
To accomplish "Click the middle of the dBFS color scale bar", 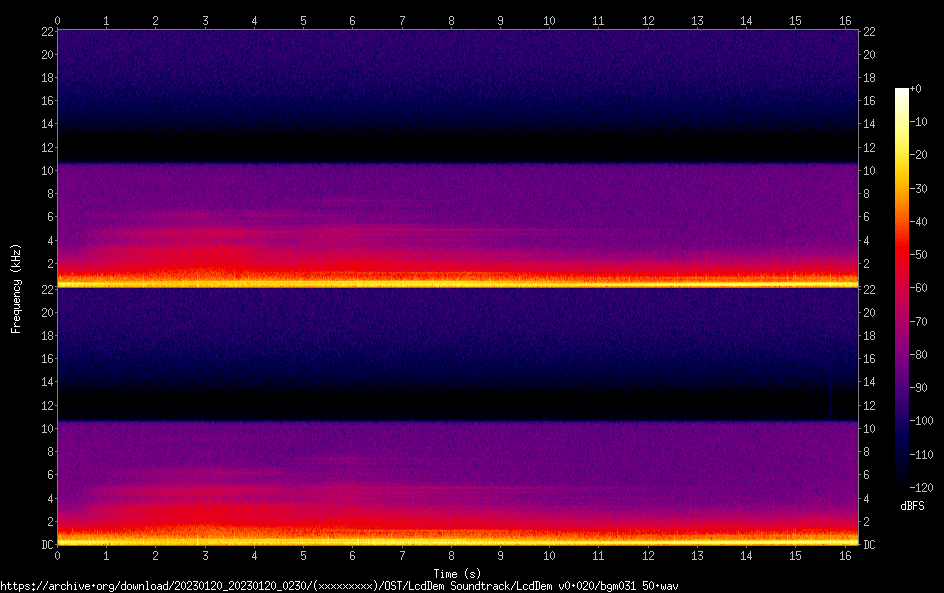I will click(902, 286).
